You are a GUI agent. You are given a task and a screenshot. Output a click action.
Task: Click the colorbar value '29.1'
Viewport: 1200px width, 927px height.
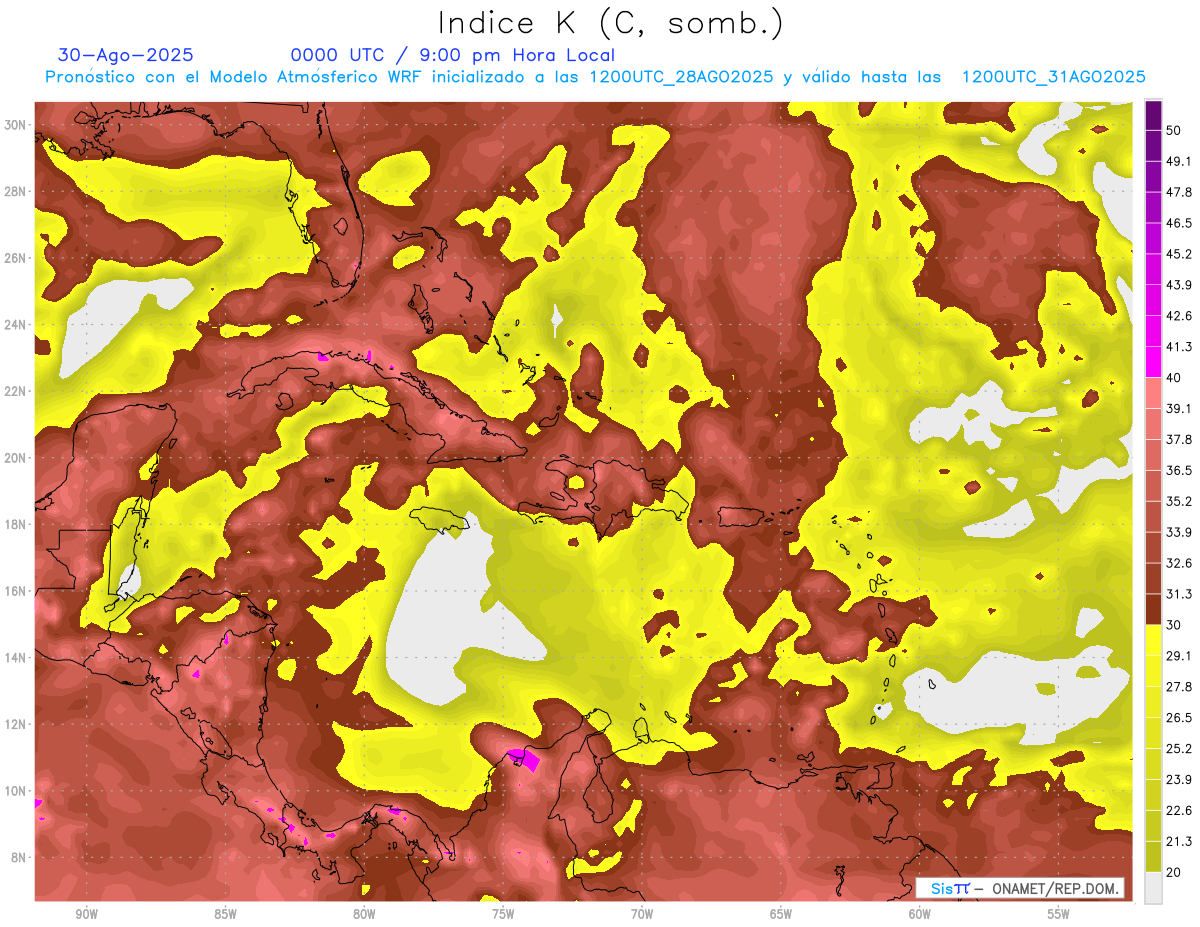coord(1179,655)
